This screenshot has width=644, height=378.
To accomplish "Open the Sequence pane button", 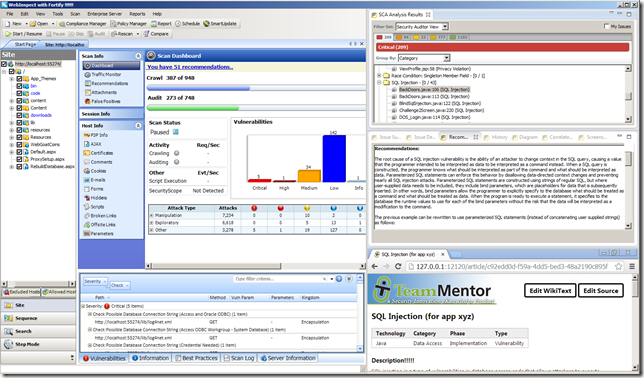I will (x=38, y=318).
